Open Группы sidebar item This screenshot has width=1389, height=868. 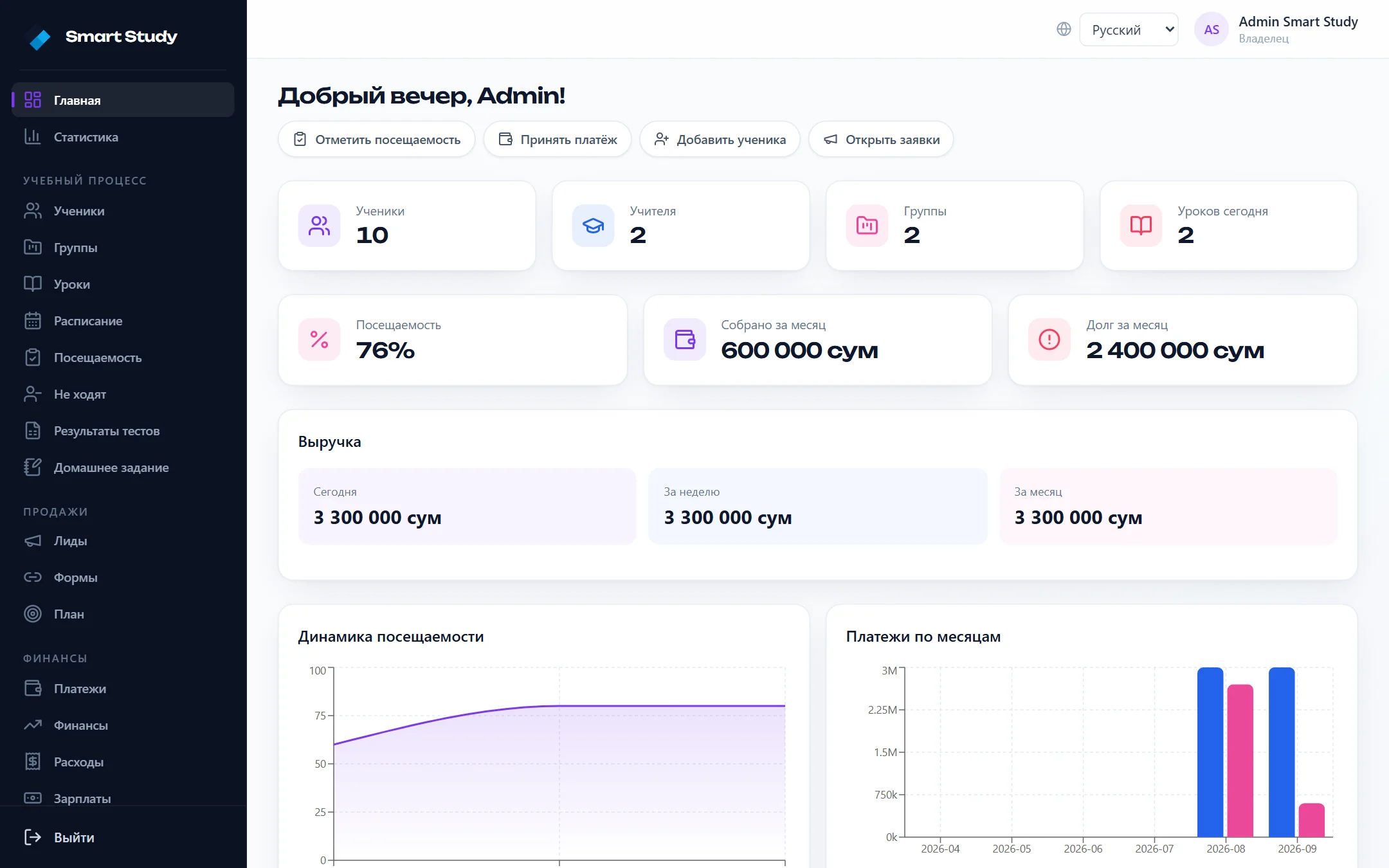(123, 248)
